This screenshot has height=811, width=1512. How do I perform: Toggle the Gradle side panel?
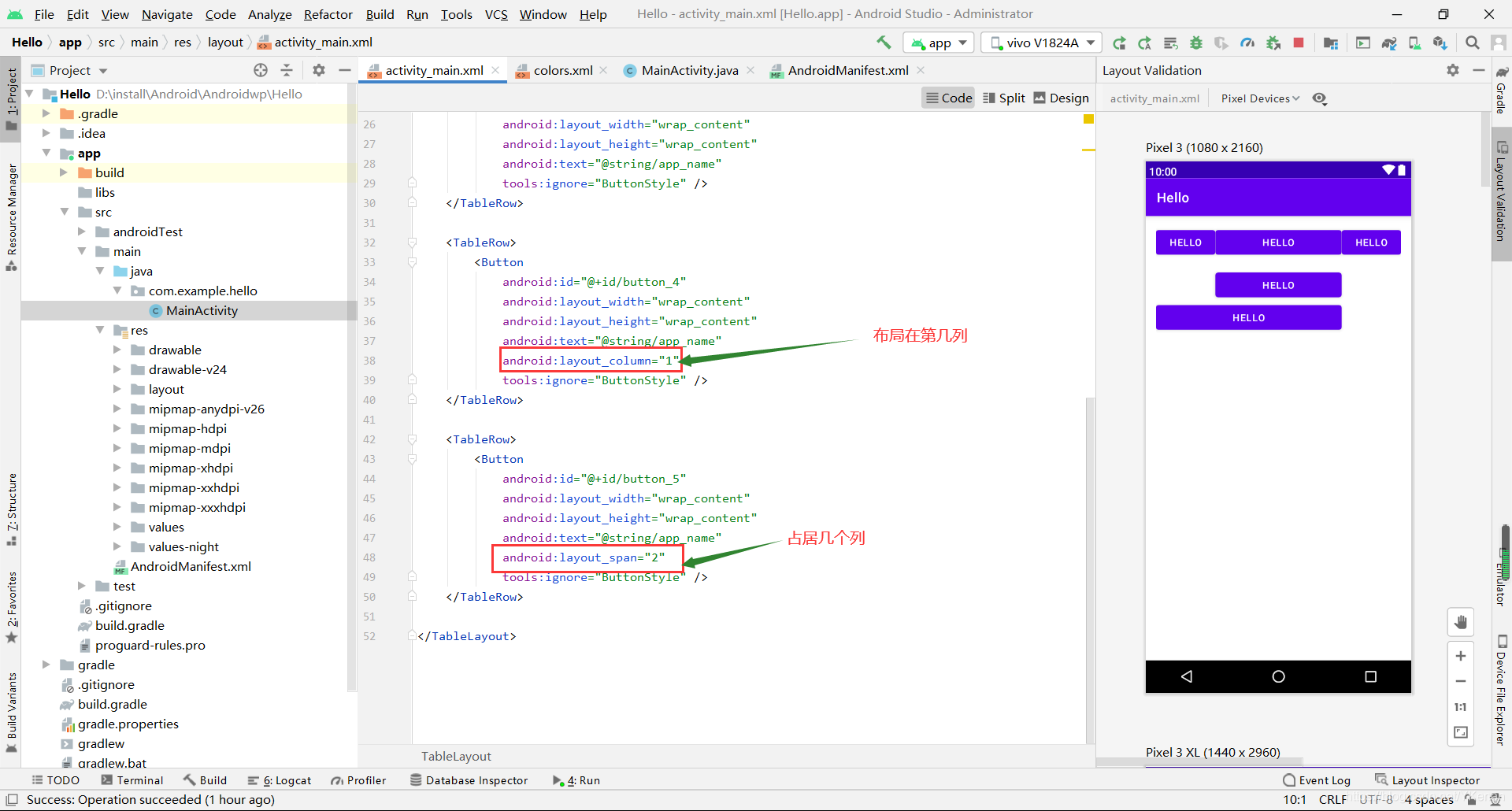click(1502, 91)
